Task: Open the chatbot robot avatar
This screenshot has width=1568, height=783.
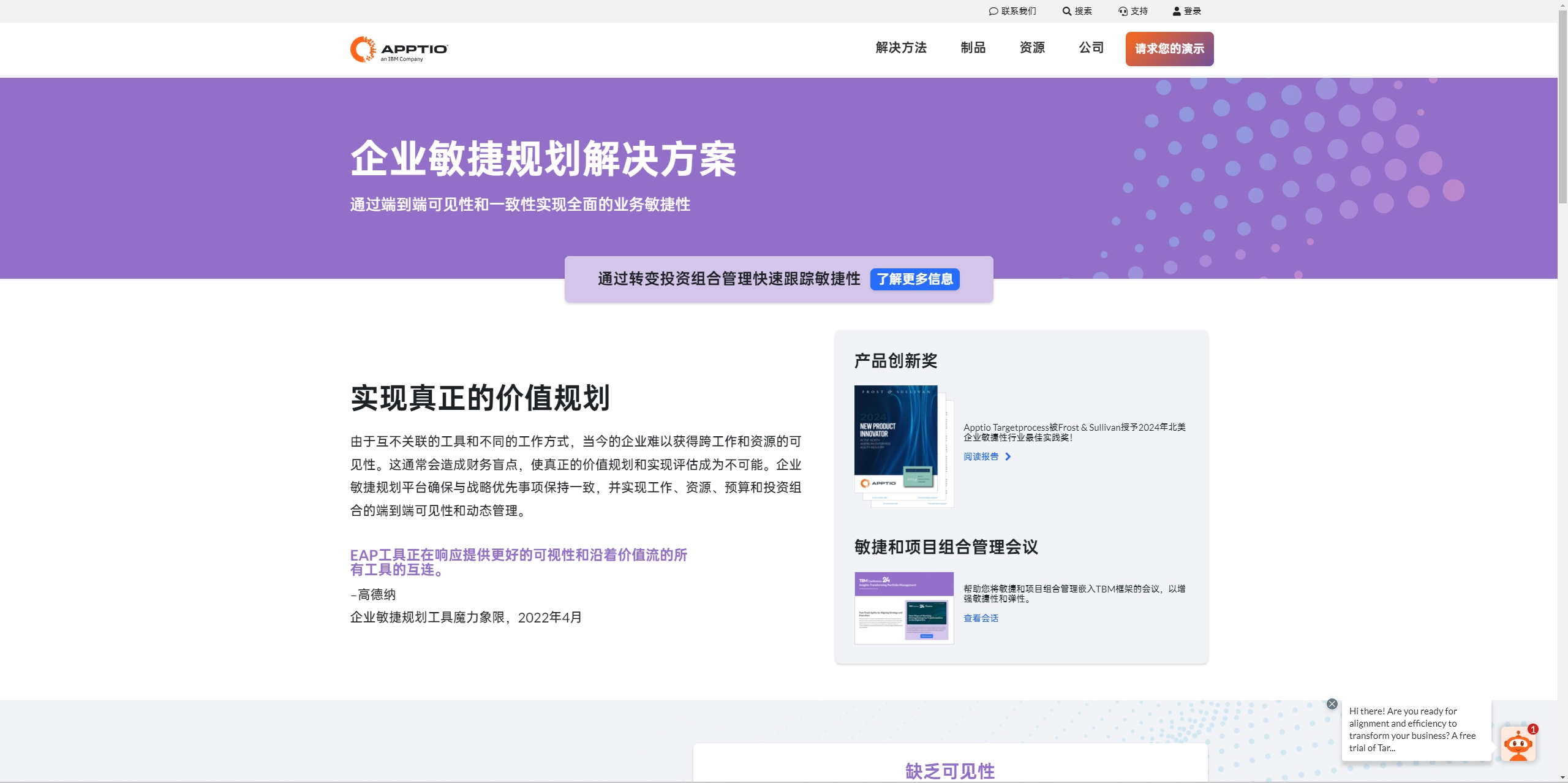Action: point(1518,744)
